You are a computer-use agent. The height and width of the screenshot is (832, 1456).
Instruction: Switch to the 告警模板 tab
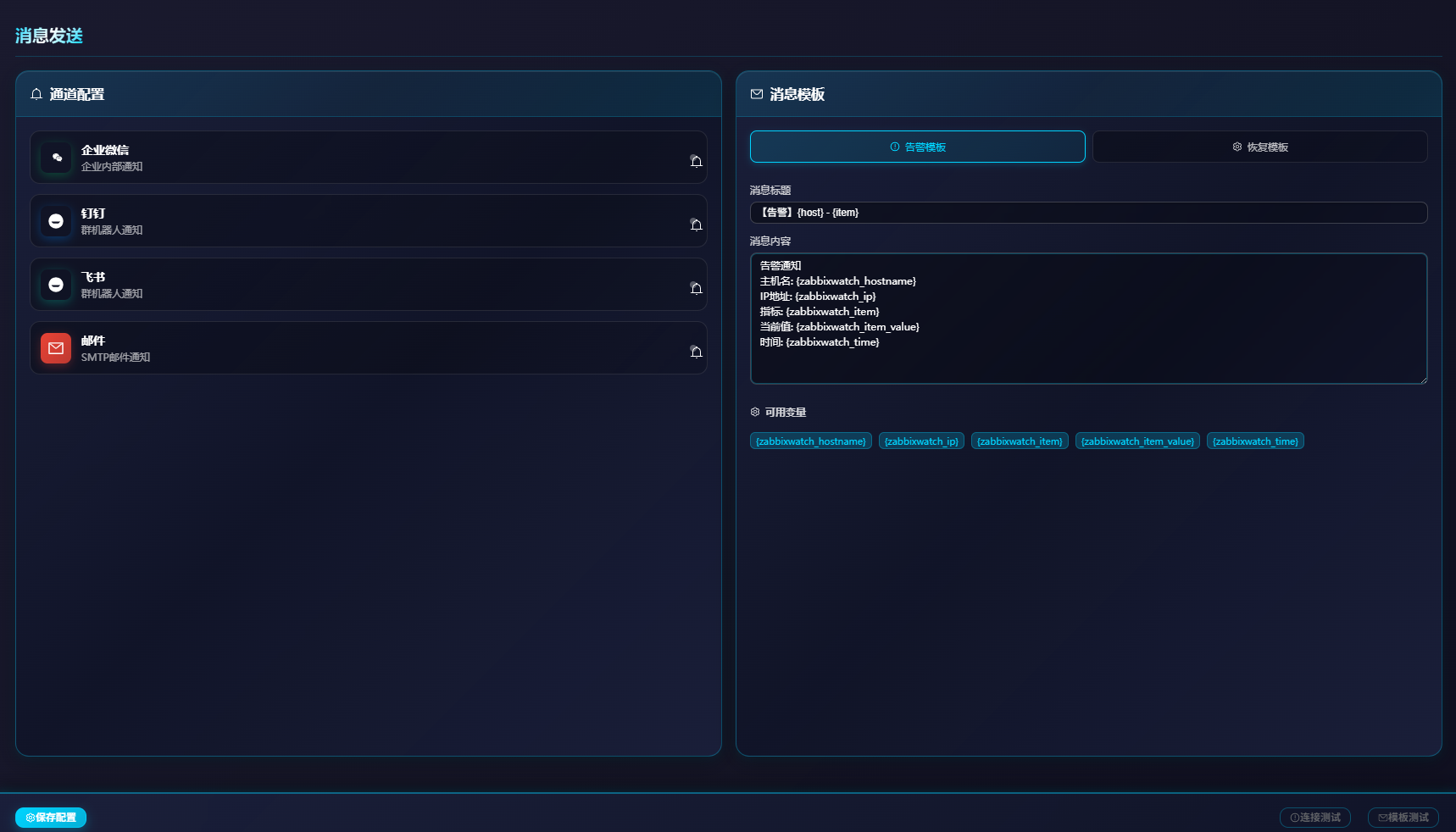coord(917,147)
